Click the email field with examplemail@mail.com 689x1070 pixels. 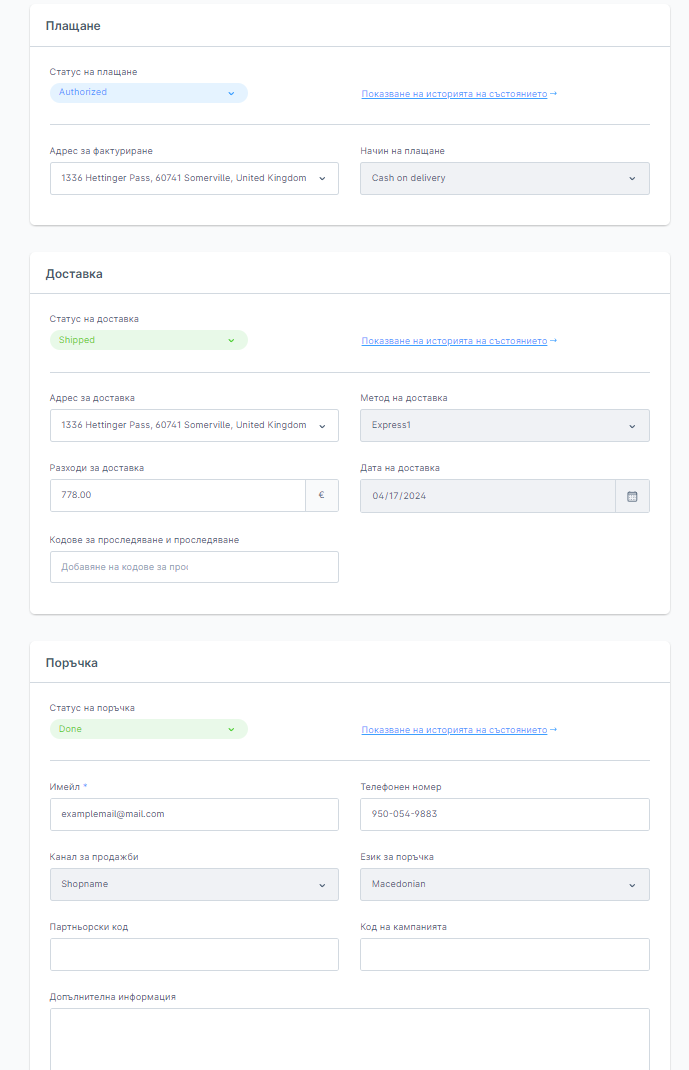coord(194,814)
